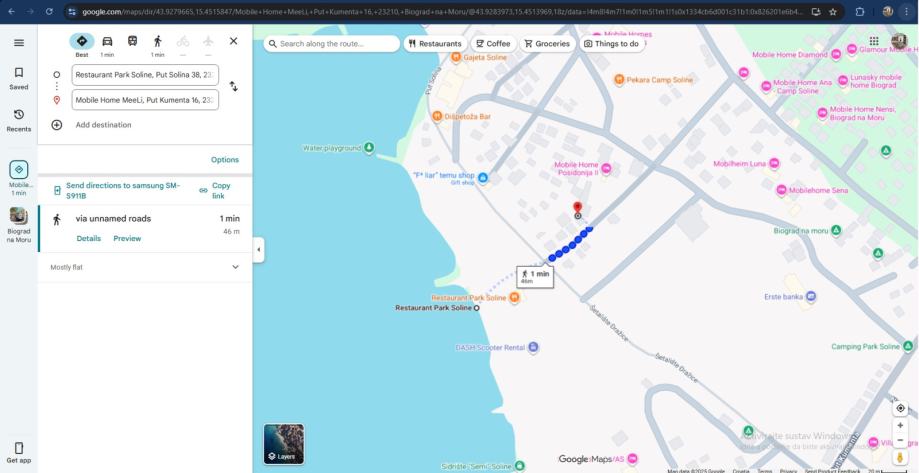This screenshot has height=473, width=919.
Task: Bookmark this page star icon
Action: pyautogui.click(x=833, y=12)
